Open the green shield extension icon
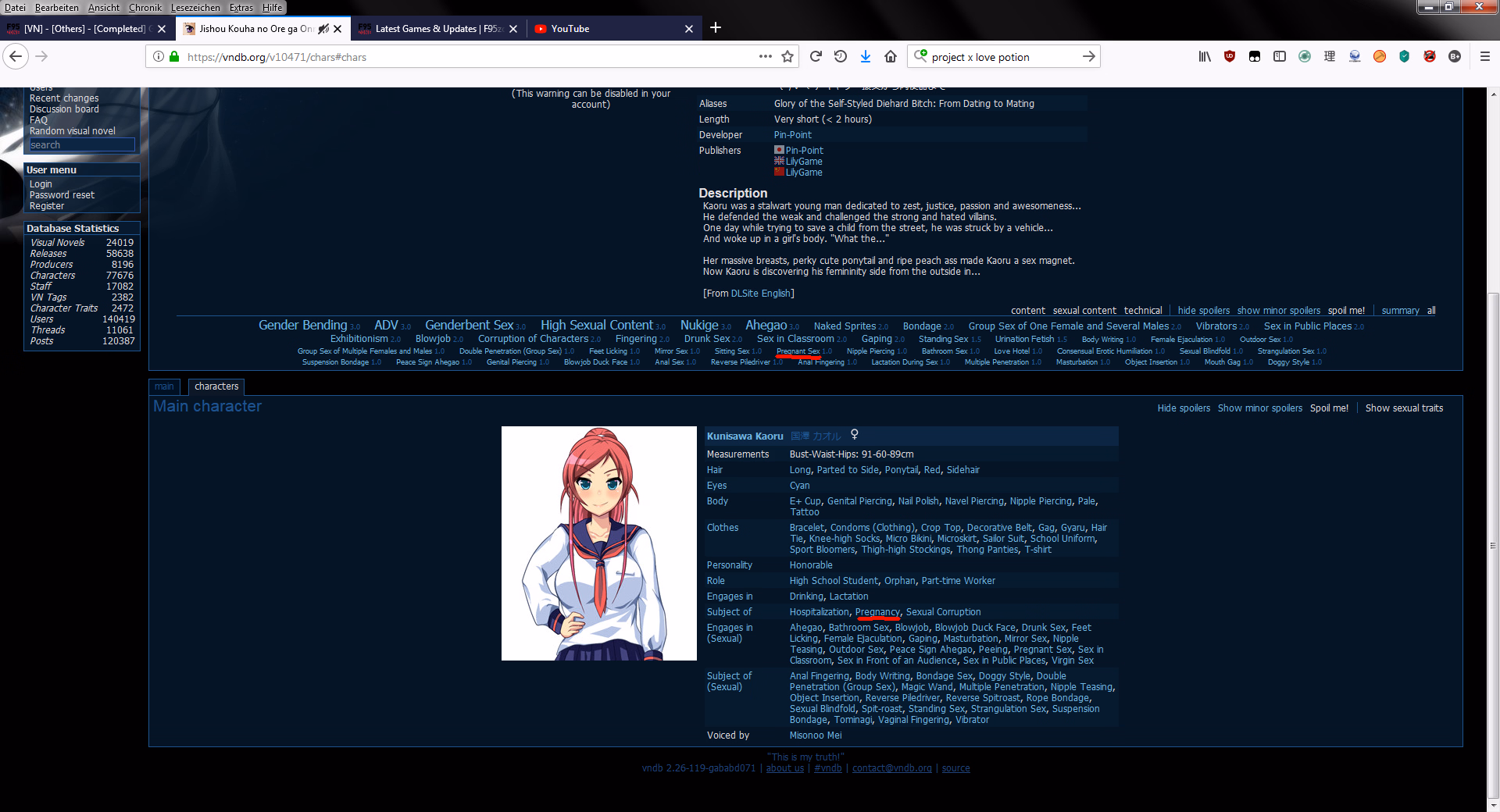Viewport: 1500px width, 812px height. pos(1405,56)
